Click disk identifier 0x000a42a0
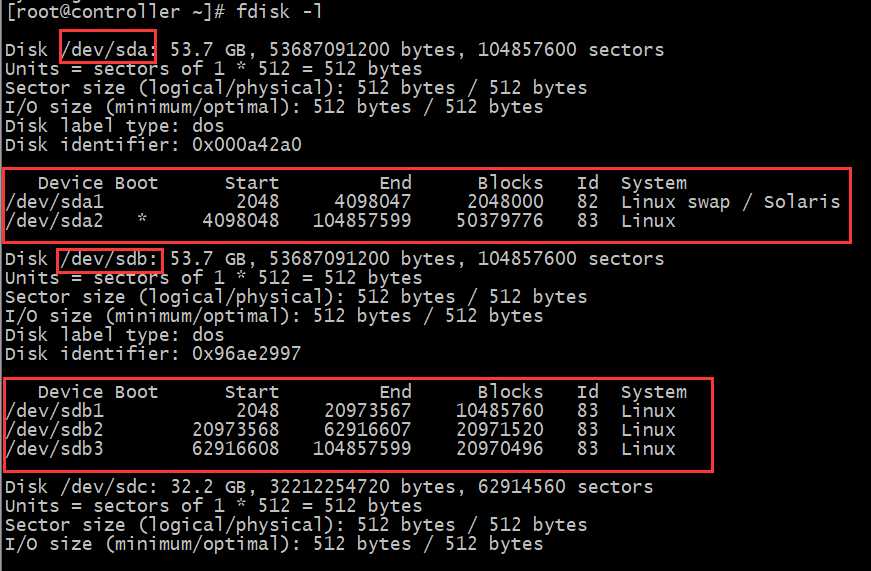Image resolution: width=871 pixels, height=571 pixels. 246,145
